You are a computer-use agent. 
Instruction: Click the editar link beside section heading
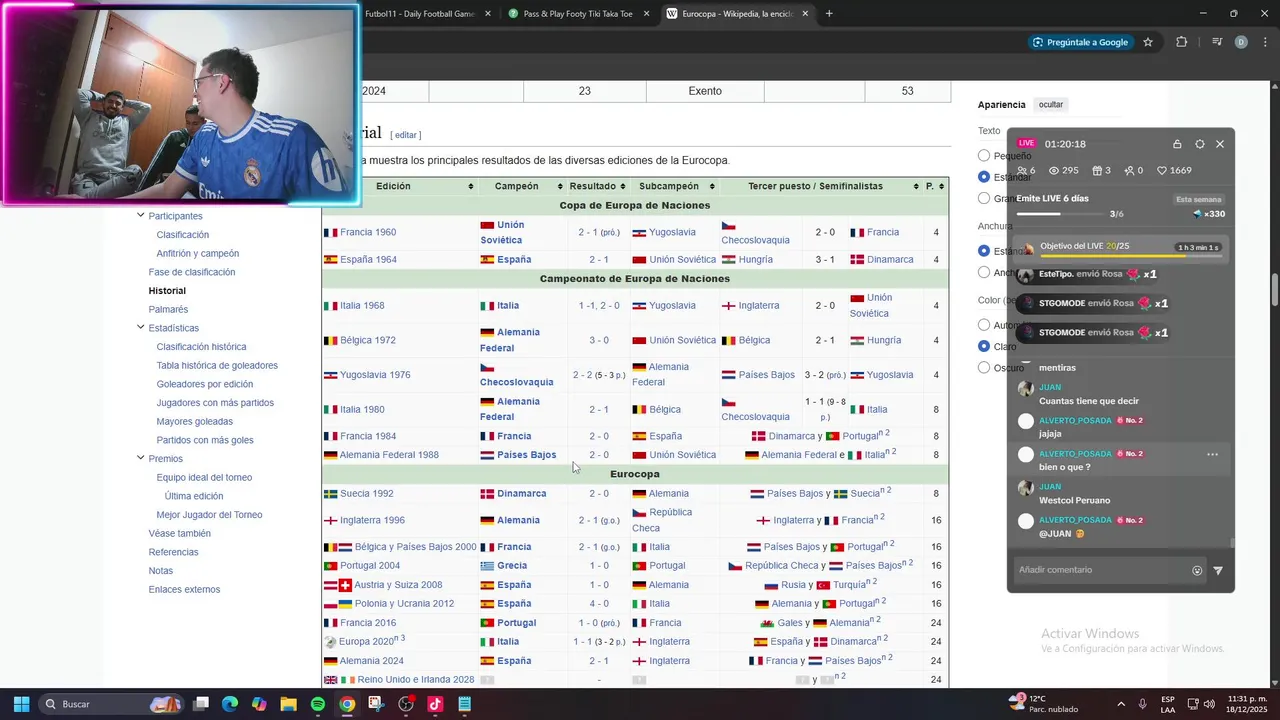(405, 135)
